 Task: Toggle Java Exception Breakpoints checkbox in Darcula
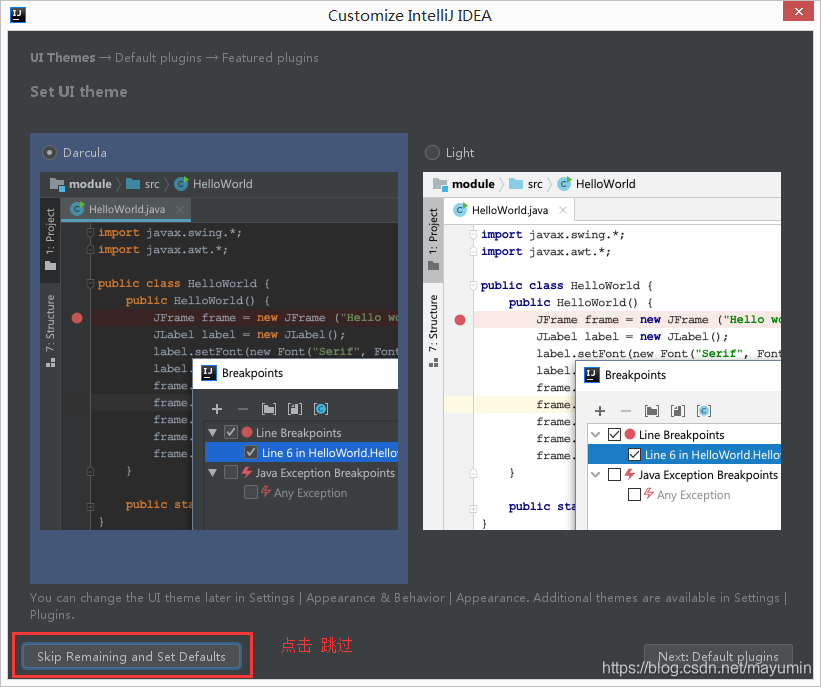[231, 472]
